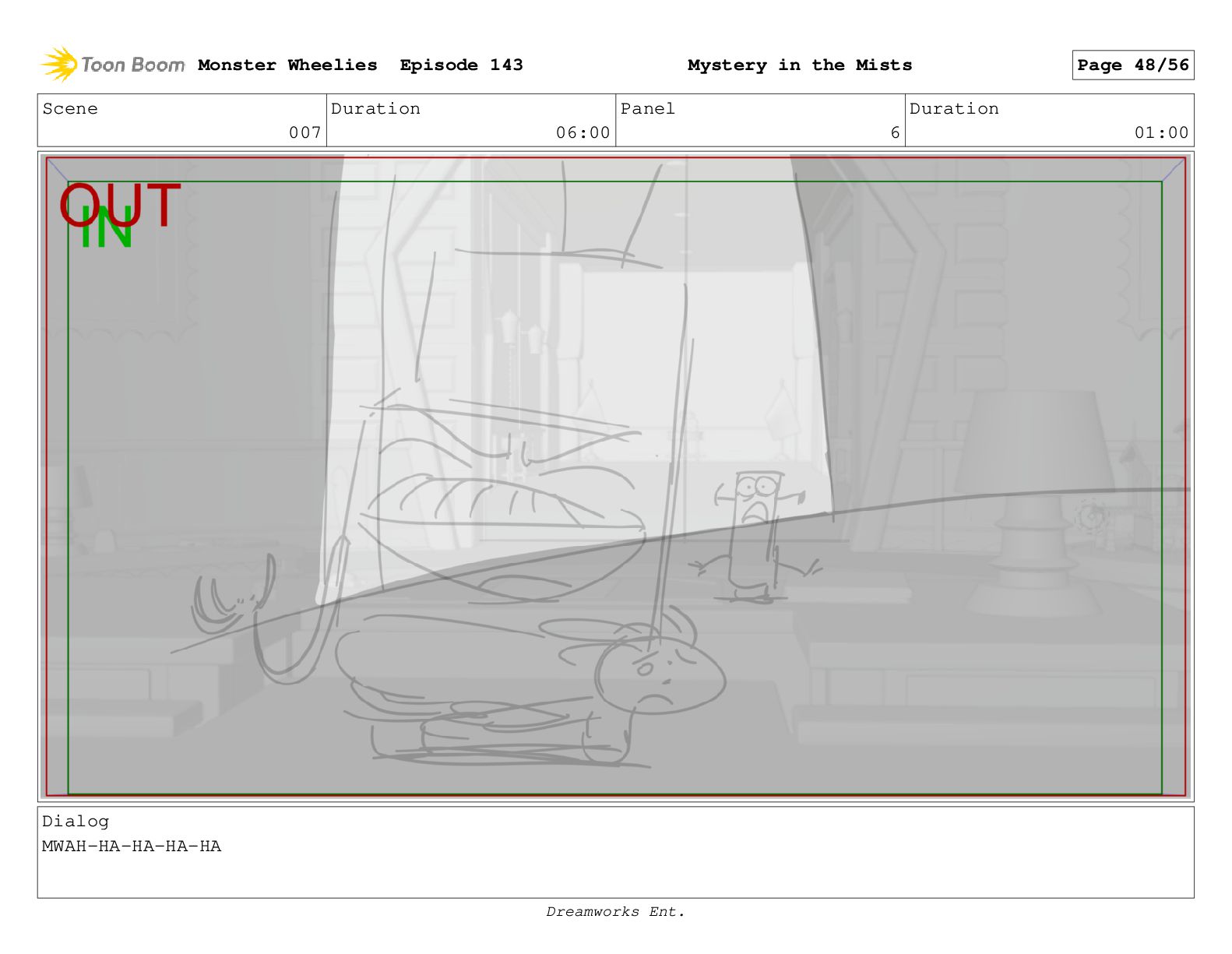Click the Scene value '007'
The width and height of the screenshot is (1232, 954).
pos(305,132)
